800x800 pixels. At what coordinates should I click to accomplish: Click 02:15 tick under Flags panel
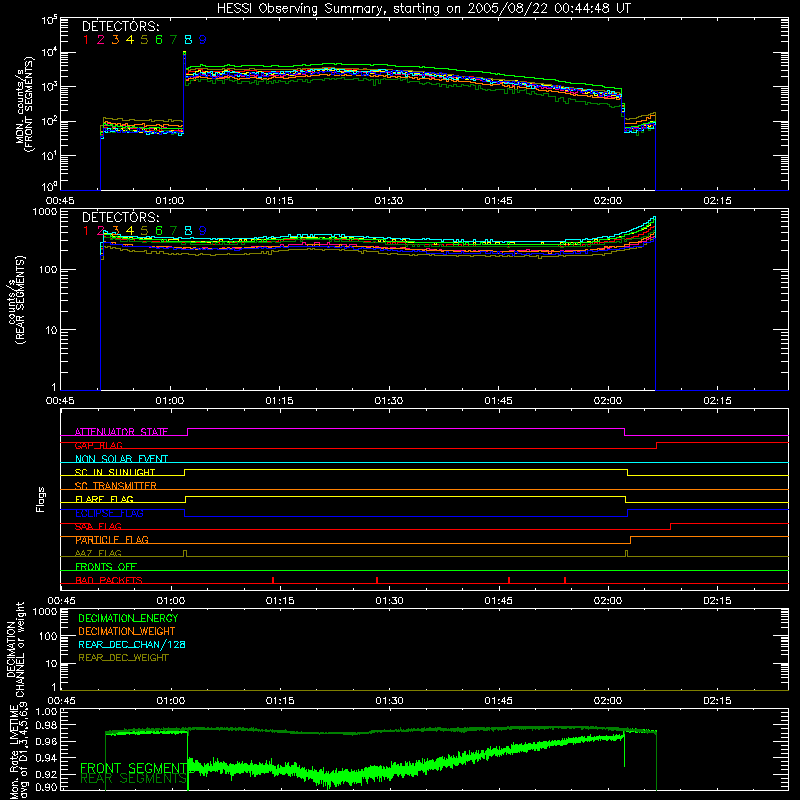pyautogui.click(x=717, y=601)
